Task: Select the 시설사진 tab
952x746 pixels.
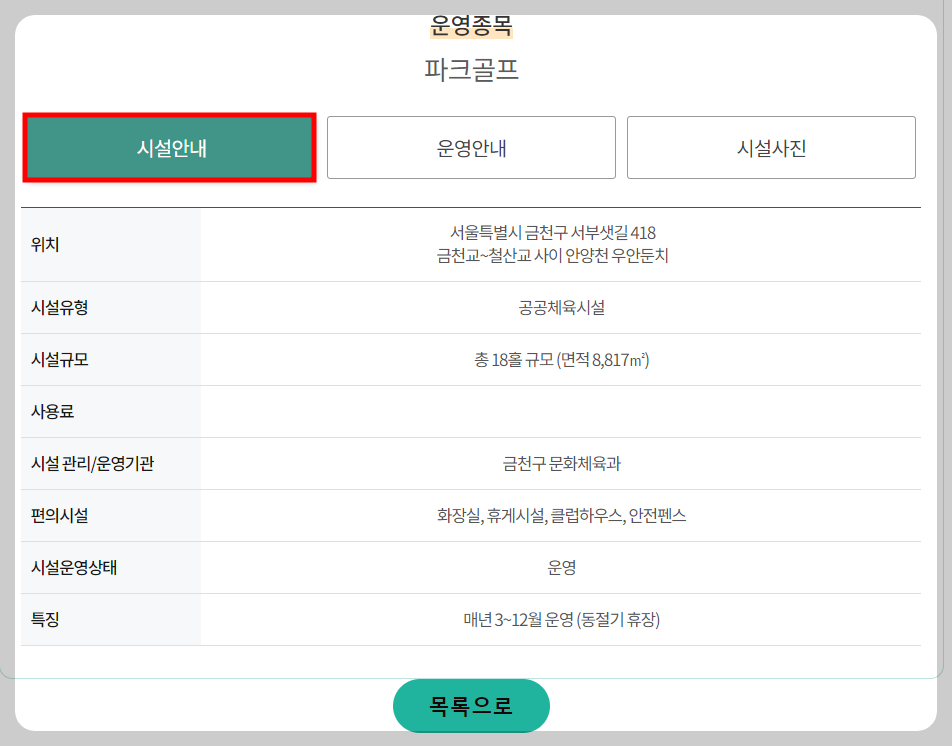Action: [x=770, y=147]
